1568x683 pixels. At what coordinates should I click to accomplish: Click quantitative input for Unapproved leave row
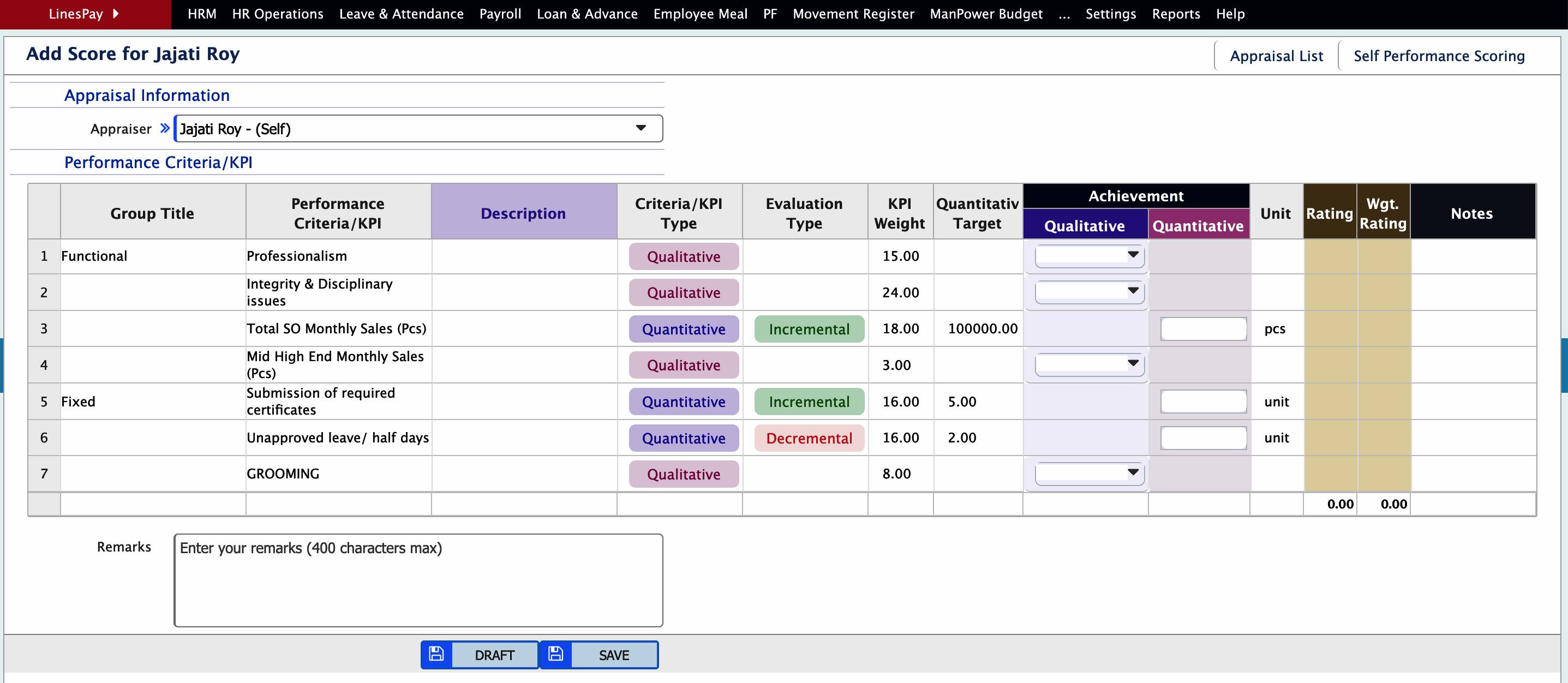point(1203,438)
